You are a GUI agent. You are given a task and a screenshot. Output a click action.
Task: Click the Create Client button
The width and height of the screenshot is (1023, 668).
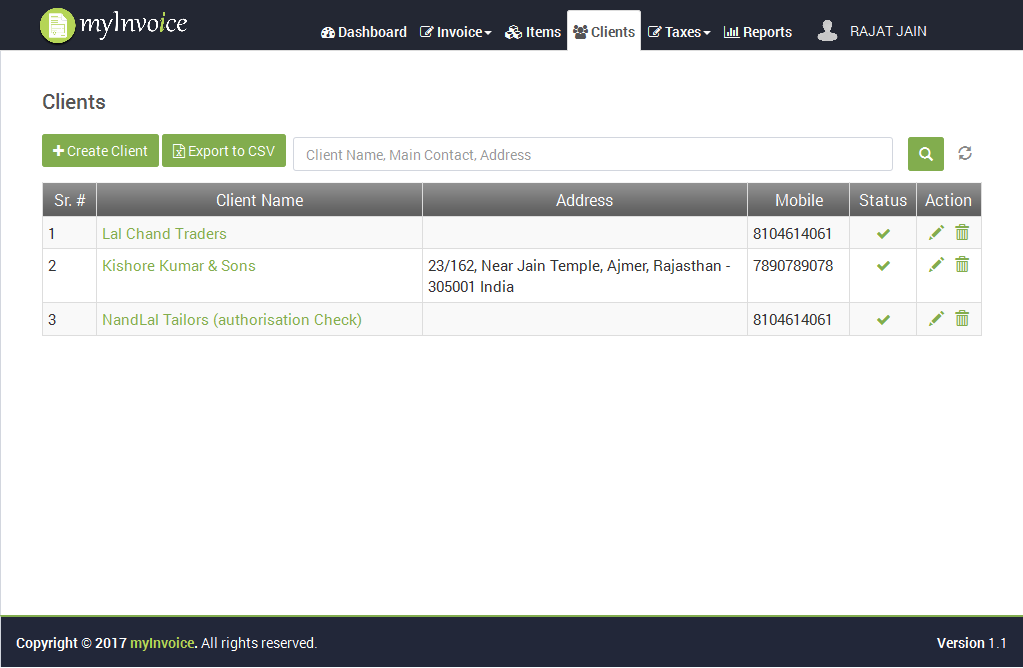(100, 151)
